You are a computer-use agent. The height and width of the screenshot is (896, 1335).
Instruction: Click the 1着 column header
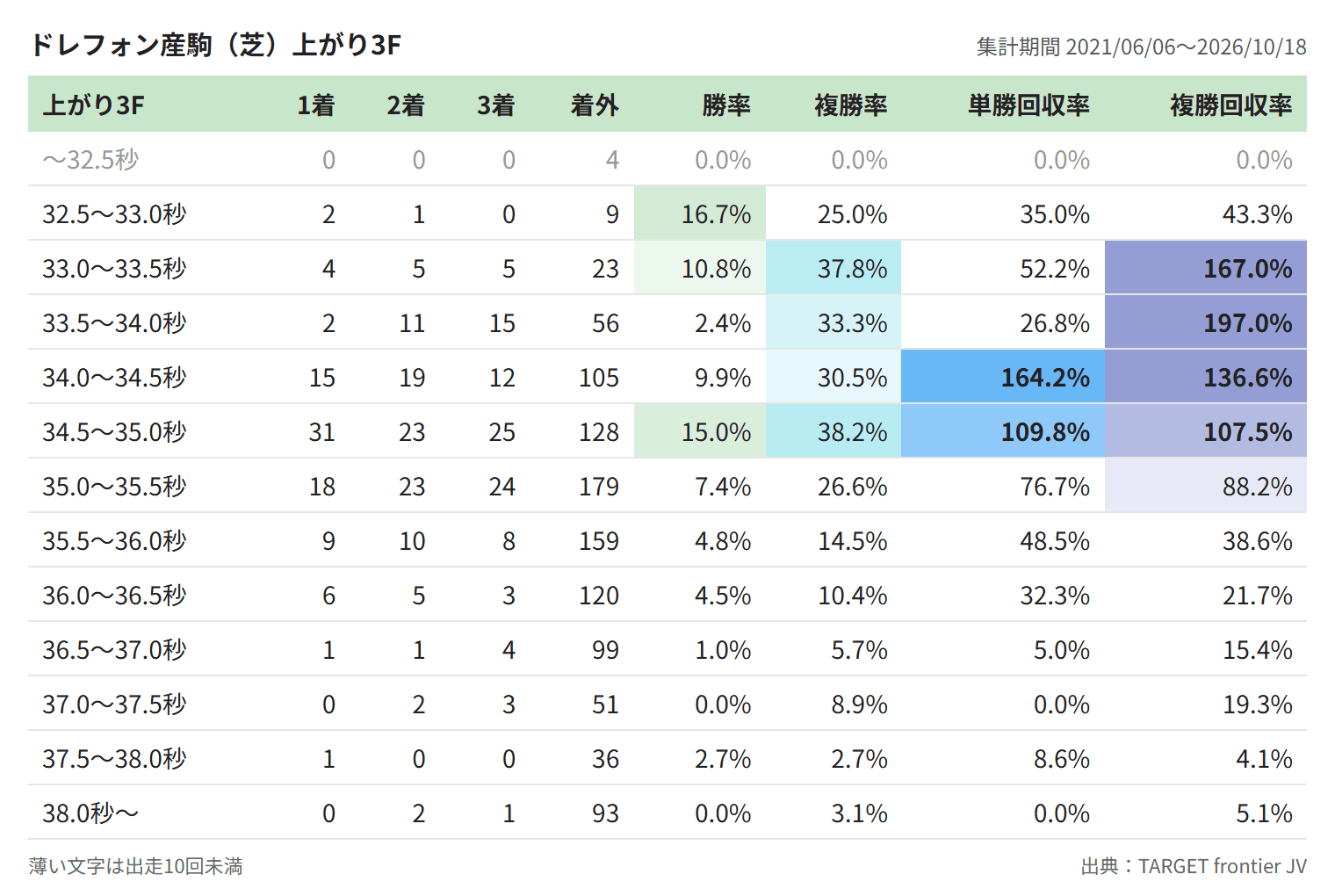click(316, 105)
